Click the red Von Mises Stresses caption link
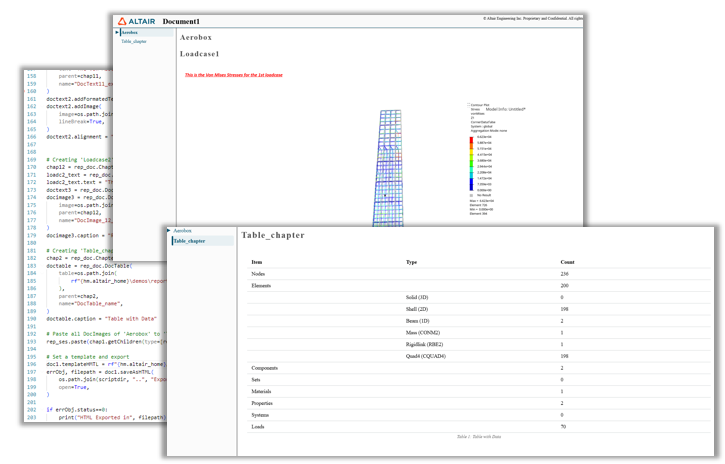 point(233,75)
